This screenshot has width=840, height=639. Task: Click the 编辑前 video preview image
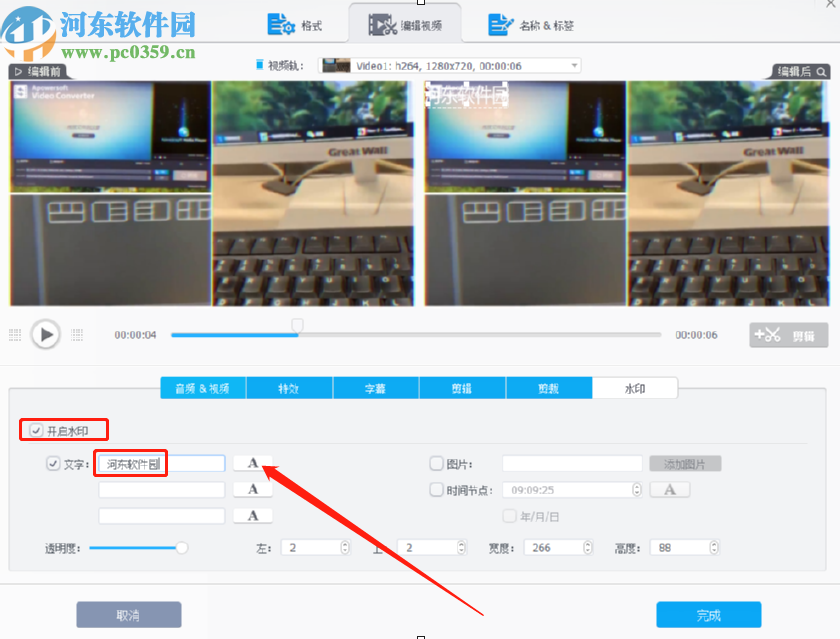(212, 193)
